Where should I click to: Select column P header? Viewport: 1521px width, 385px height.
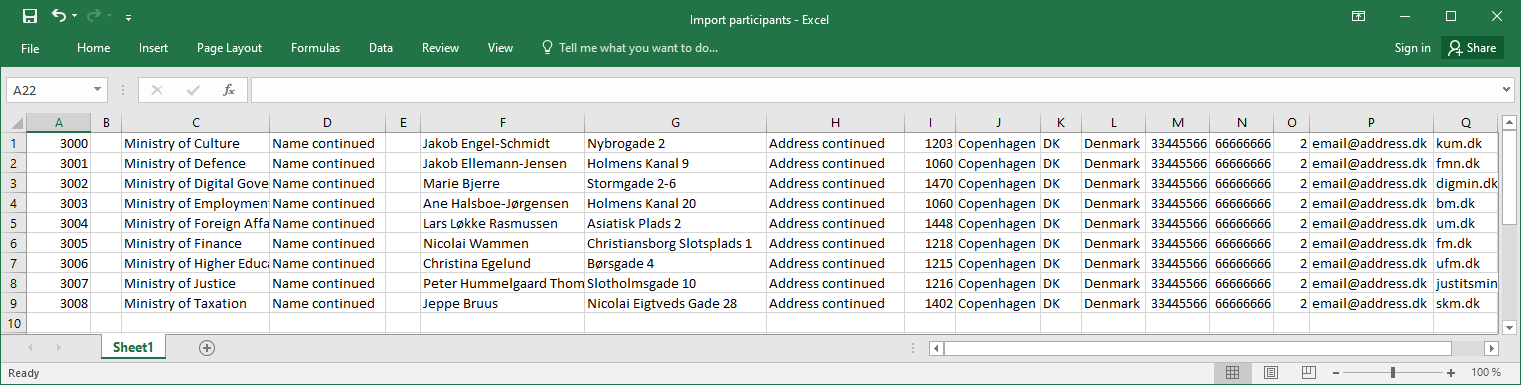point(1371,123)
